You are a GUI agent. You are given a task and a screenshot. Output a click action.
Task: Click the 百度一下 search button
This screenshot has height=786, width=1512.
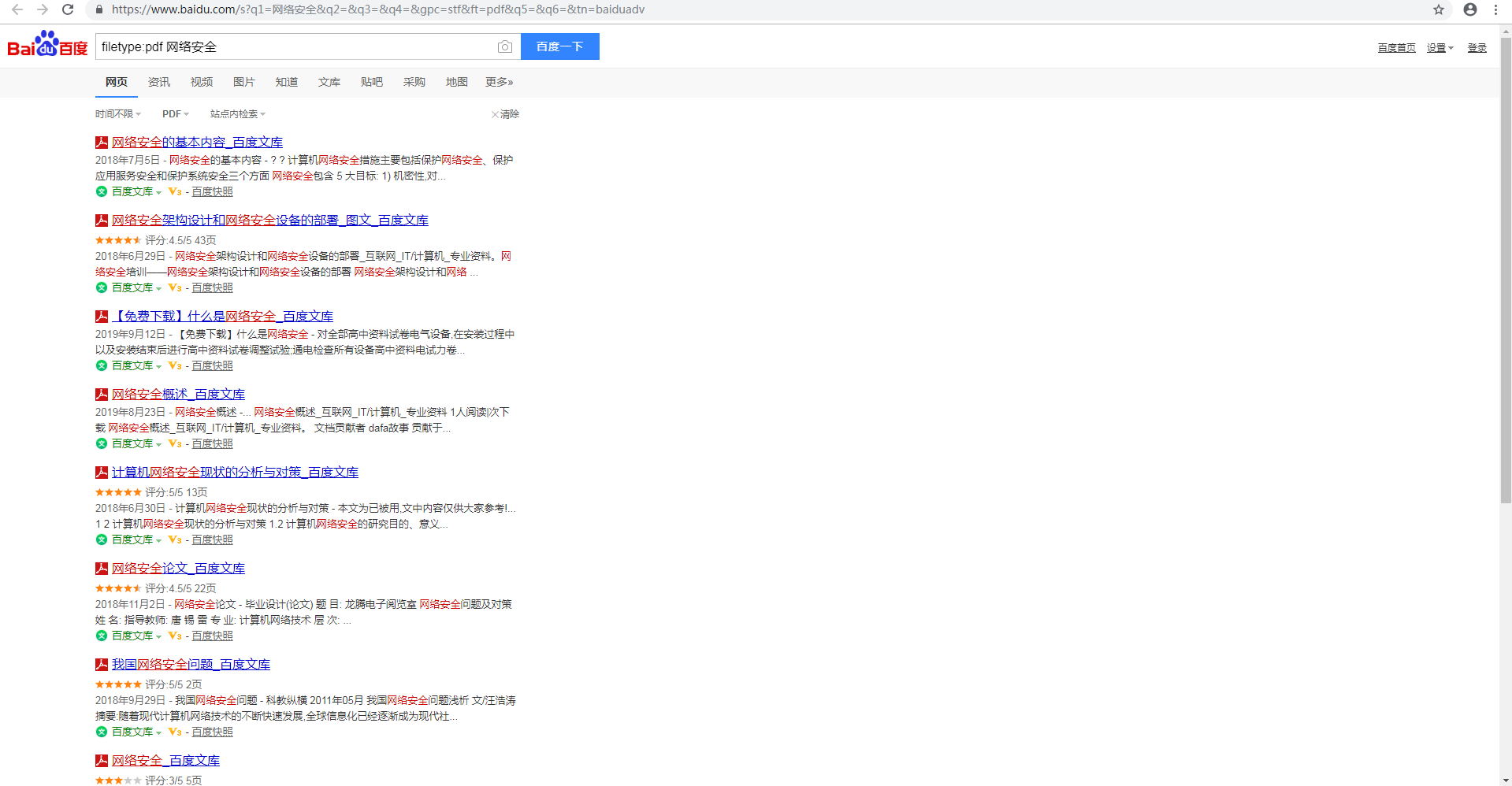pyautogui.click(x=560, y=46)
